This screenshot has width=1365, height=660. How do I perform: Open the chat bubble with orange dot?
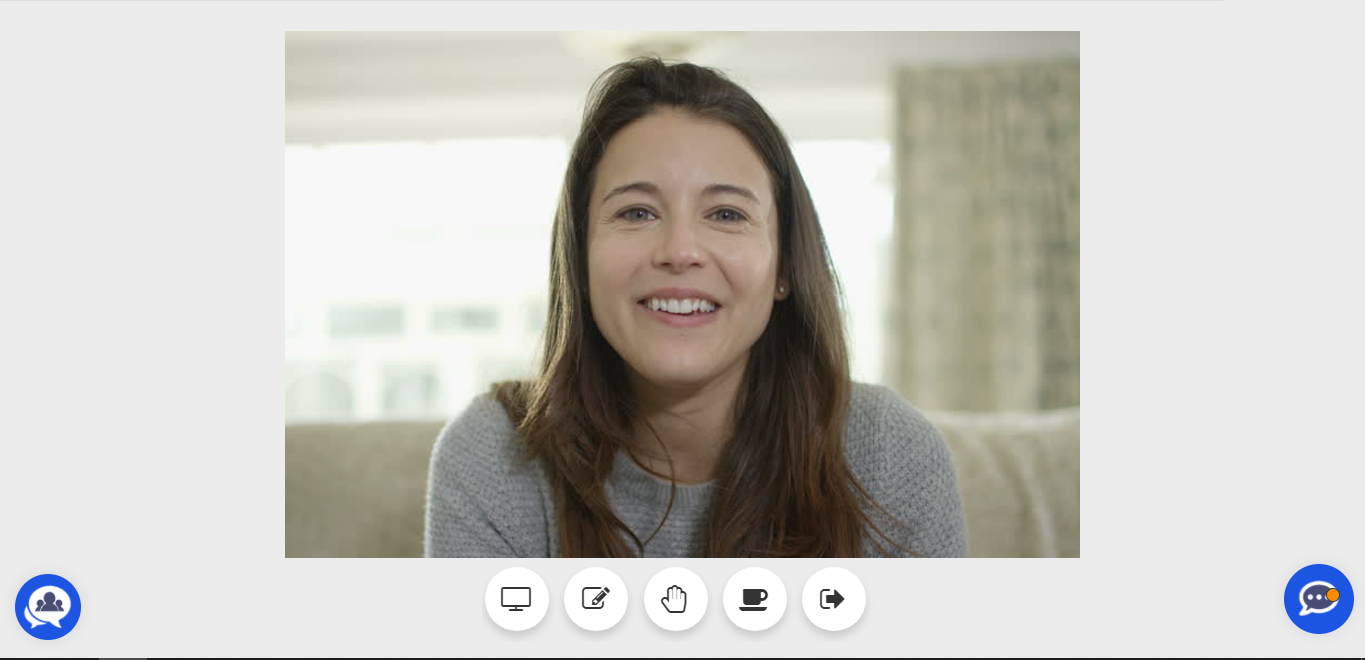pyautogui.click(x=1318, y=599)
